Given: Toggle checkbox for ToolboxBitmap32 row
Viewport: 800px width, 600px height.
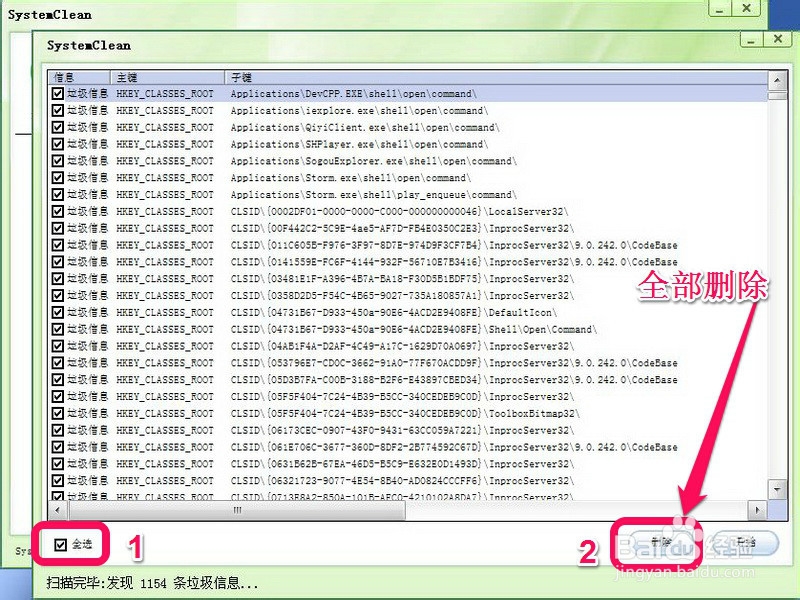Looking at the screenshot, I should coord(58,413).
